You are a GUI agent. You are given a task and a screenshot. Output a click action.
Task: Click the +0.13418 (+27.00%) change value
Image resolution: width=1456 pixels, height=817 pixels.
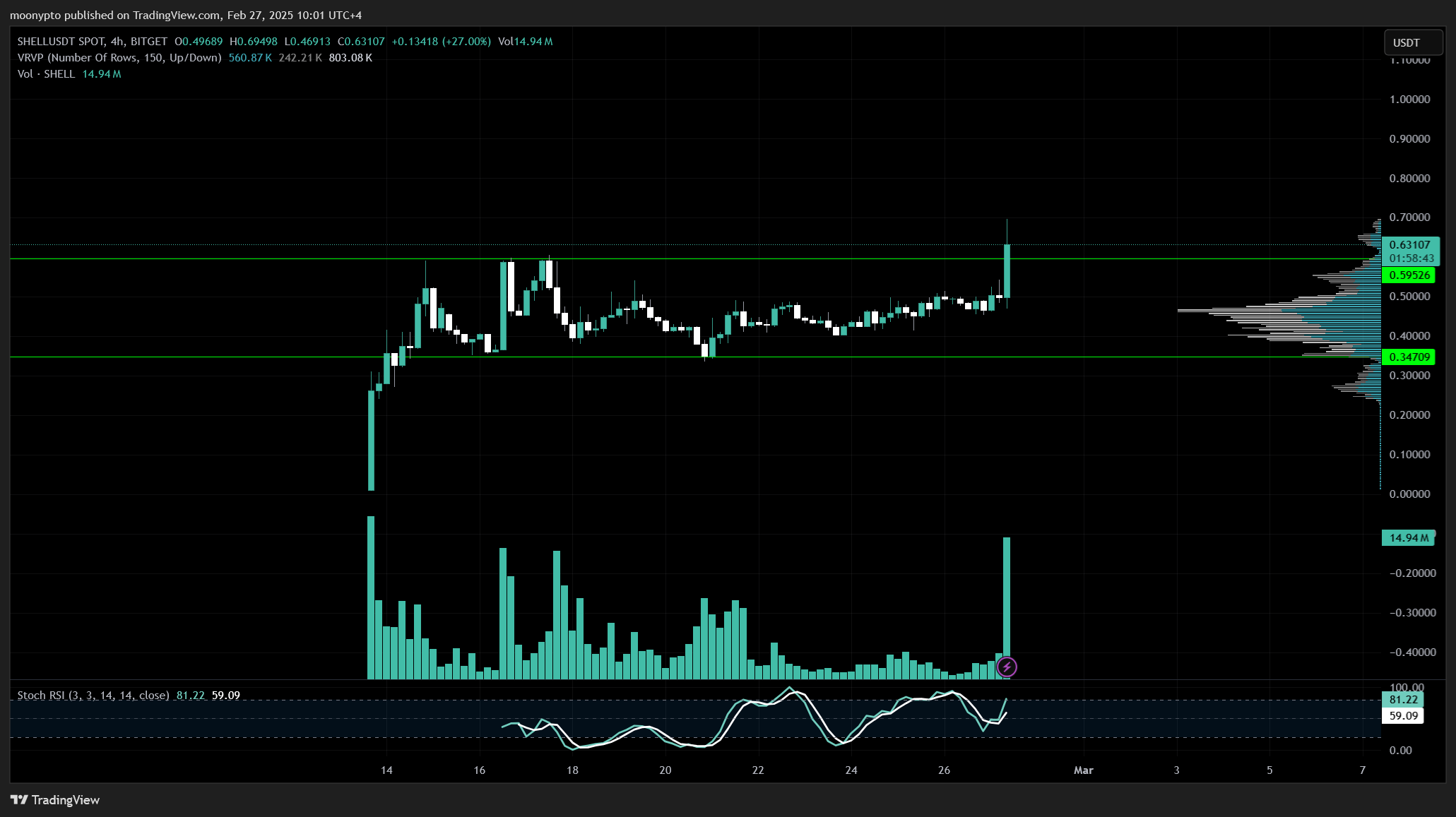[441, 42]
